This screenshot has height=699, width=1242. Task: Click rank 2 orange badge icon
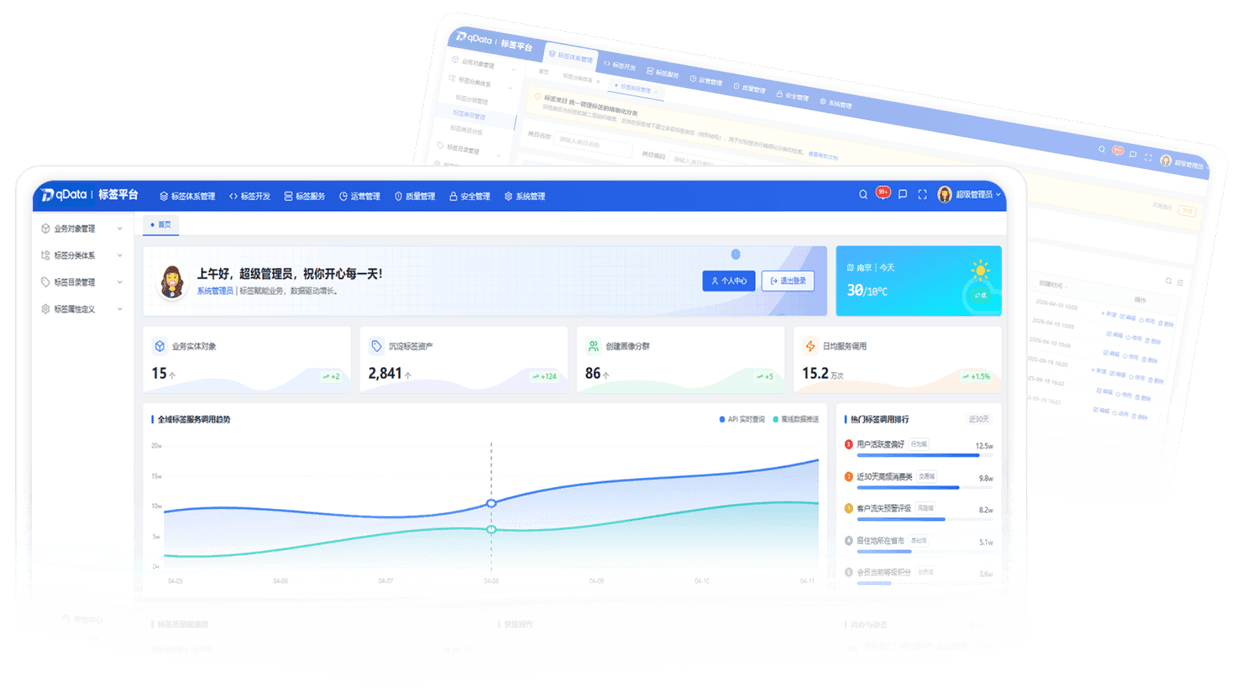(x=849, y=477)
